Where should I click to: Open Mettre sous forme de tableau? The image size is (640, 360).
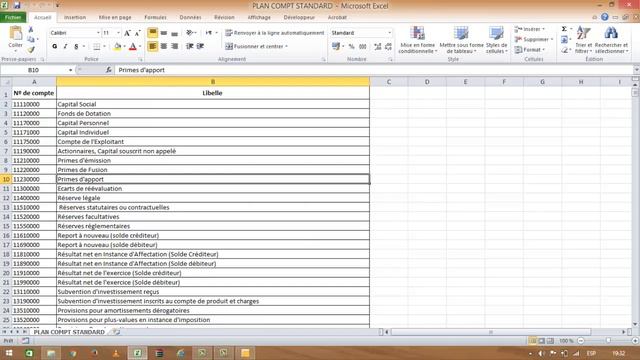[461, 40]
